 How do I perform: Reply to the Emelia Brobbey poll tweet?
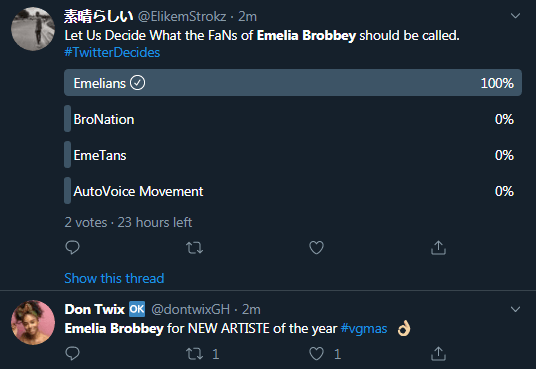point(72,248)
